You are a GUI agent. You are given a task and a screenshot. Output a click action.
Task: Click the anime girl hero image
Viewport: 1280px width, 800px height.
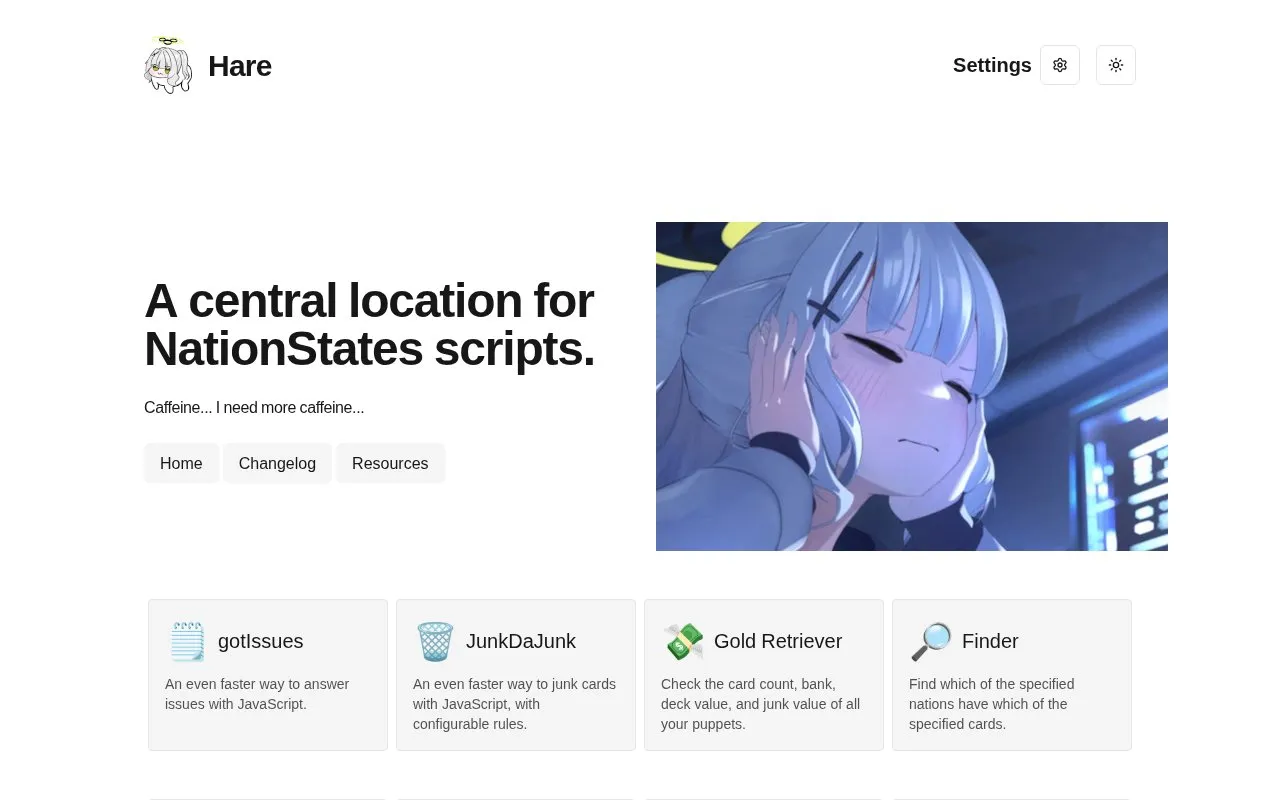click(912, 386)
